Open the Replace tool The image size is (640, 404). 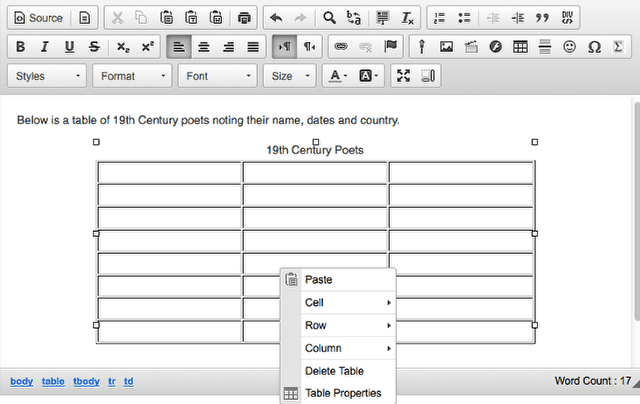354,18
